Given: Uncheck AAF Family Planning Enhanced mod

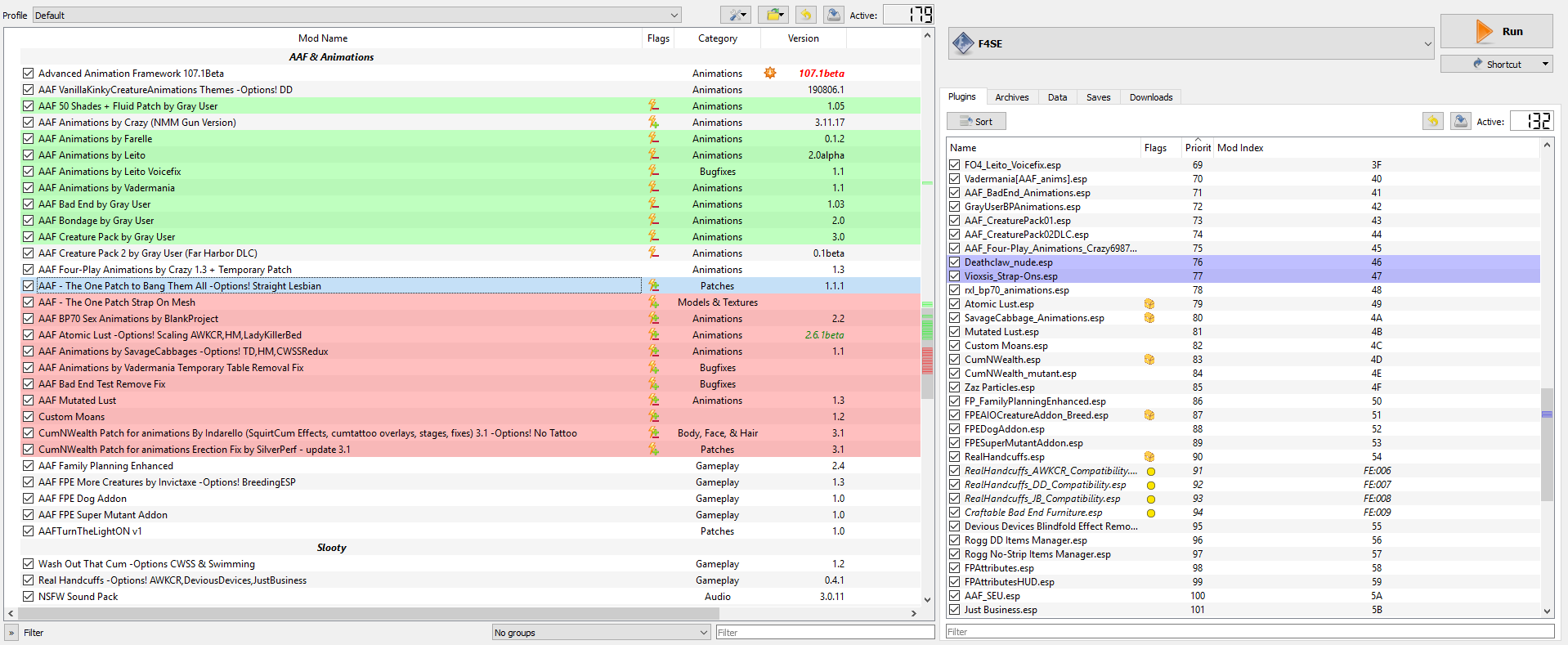Looking at the screenshot, I should tap(29, 465).
